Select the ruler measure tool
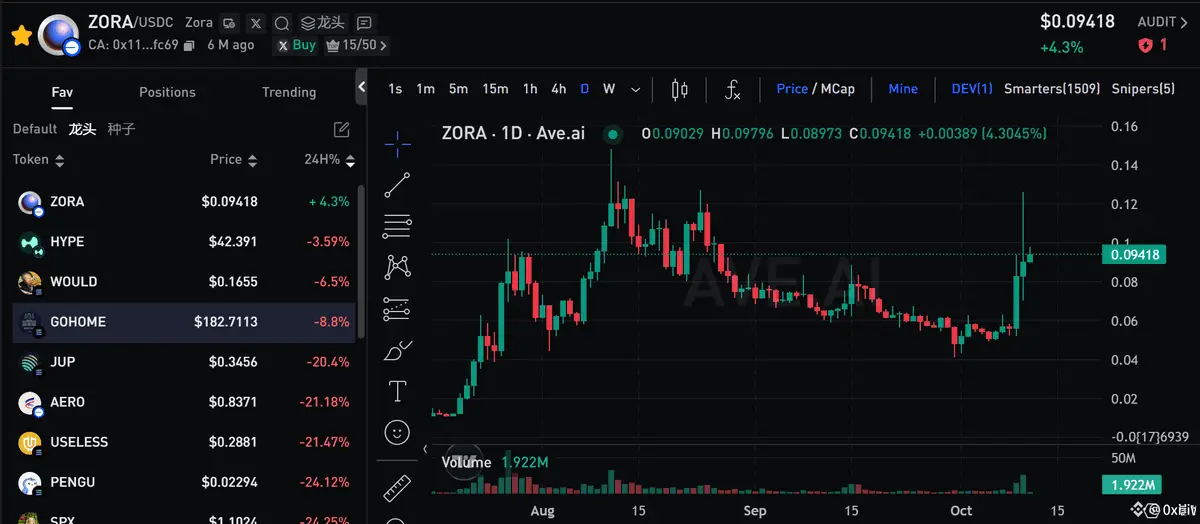This screenshot has width=1200, height=524. (397, 486)
